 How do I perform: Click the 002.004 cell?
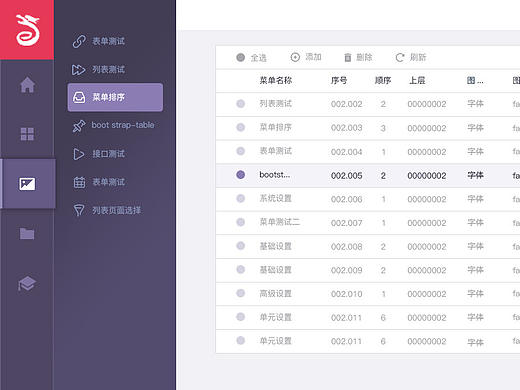347,152
